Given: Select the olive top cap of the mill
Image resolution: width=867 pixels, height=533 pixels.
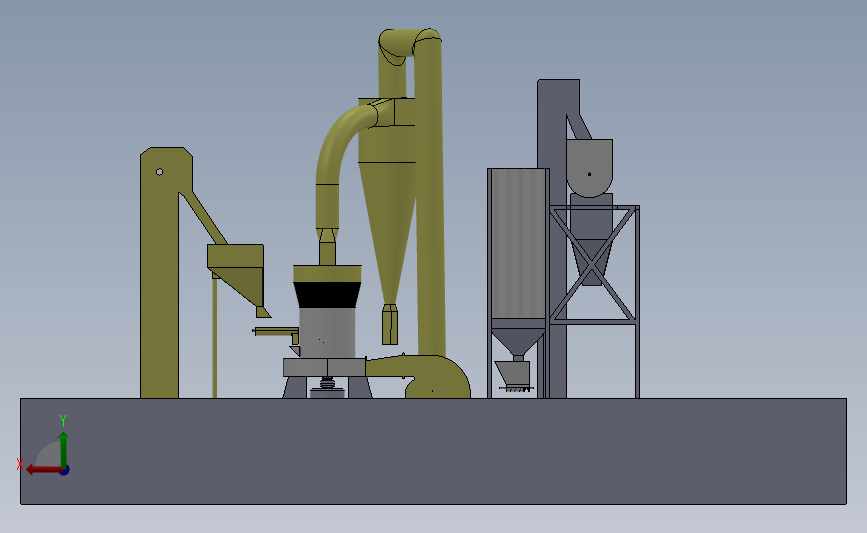Looking at the screenshot, I should tap(327, 274).
